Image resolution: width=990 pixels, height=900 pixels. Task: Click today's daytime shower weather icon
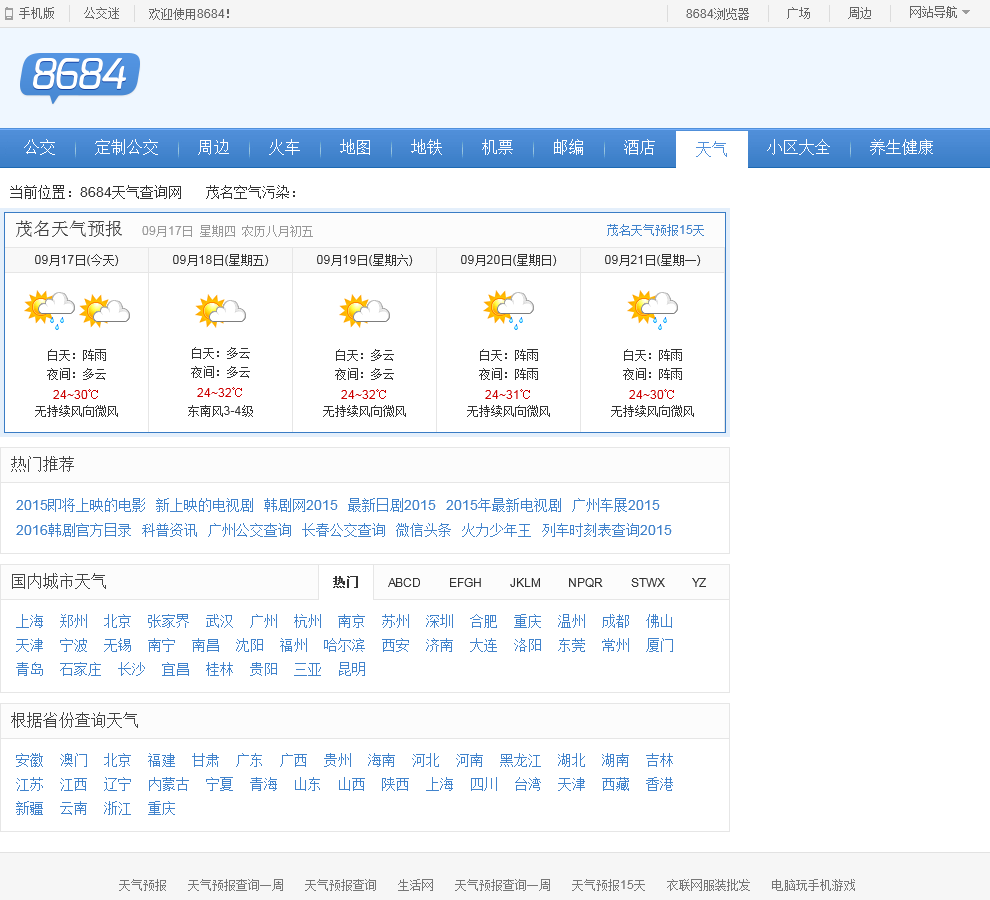pyautogui.click(x=50, y=310)
